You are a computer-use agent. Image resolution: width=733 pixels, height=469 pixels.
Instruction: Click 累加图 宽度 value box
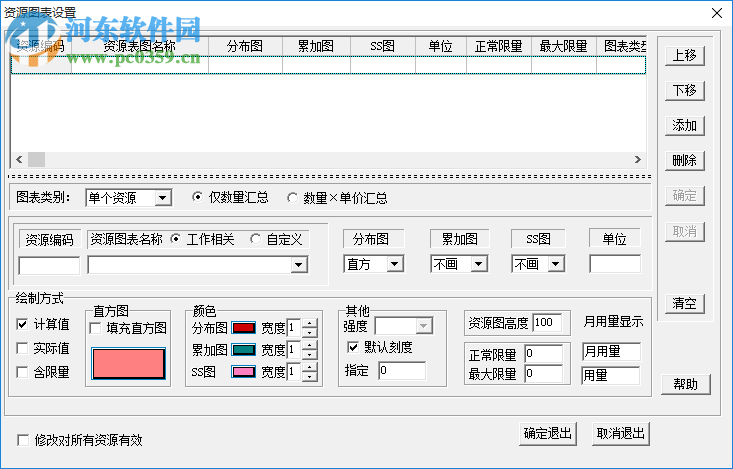[x=294, y=350]
